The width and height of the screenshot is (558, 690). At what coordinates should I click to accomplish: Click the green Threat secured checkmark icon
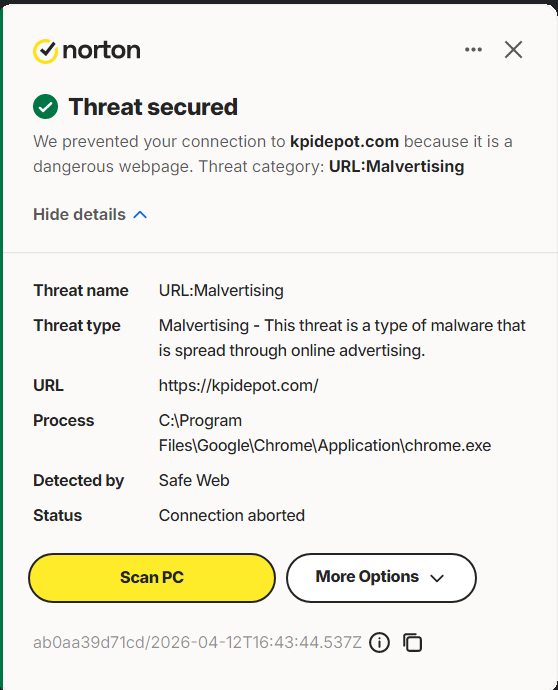[x=45, y=106]
